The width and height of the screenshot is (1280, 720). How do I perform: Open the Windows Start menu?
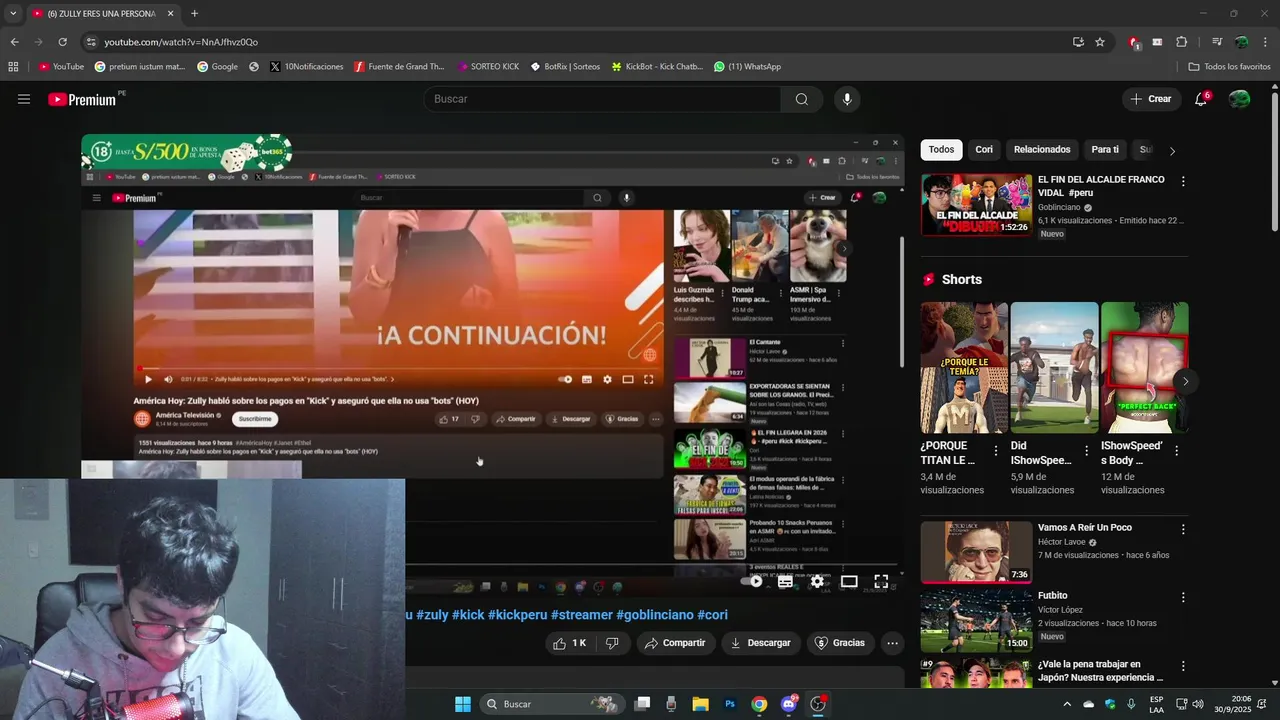(x=463, y=704)
